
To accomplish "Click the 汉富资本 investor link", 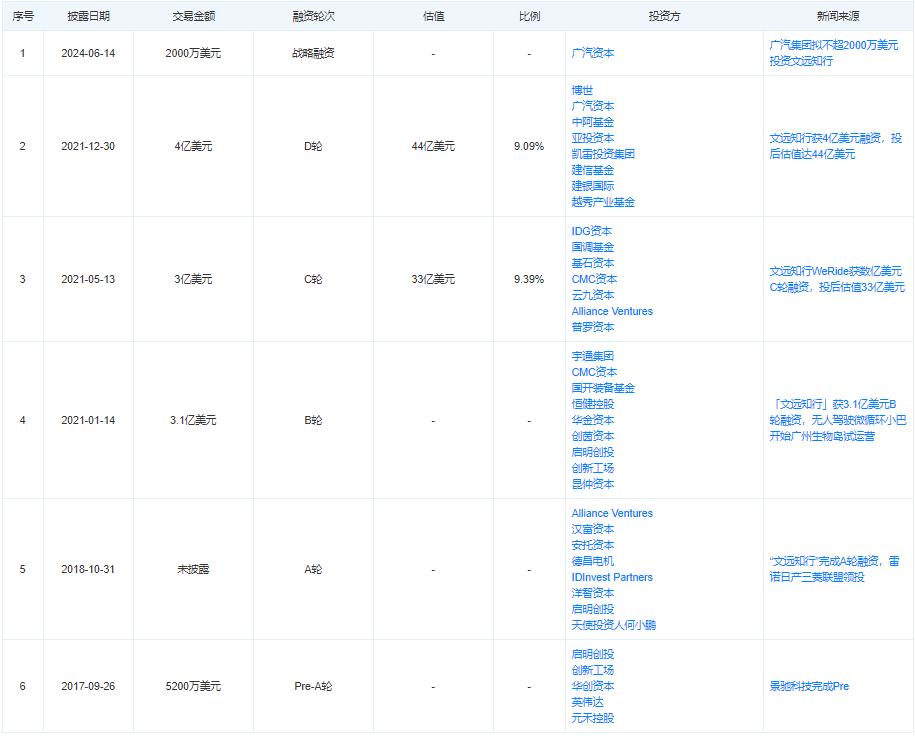I will click(x=592, y=529).
